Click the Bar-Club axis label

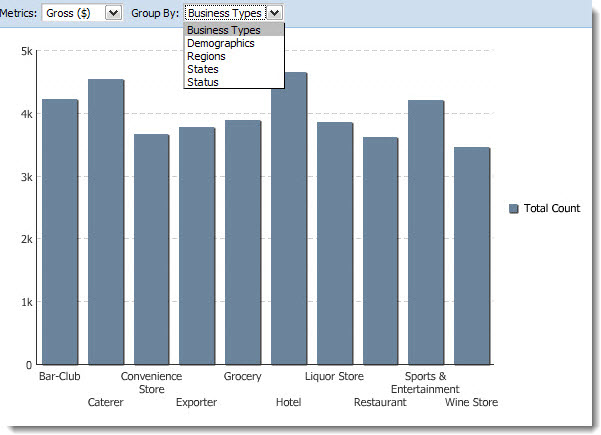[x=60, y=376]
